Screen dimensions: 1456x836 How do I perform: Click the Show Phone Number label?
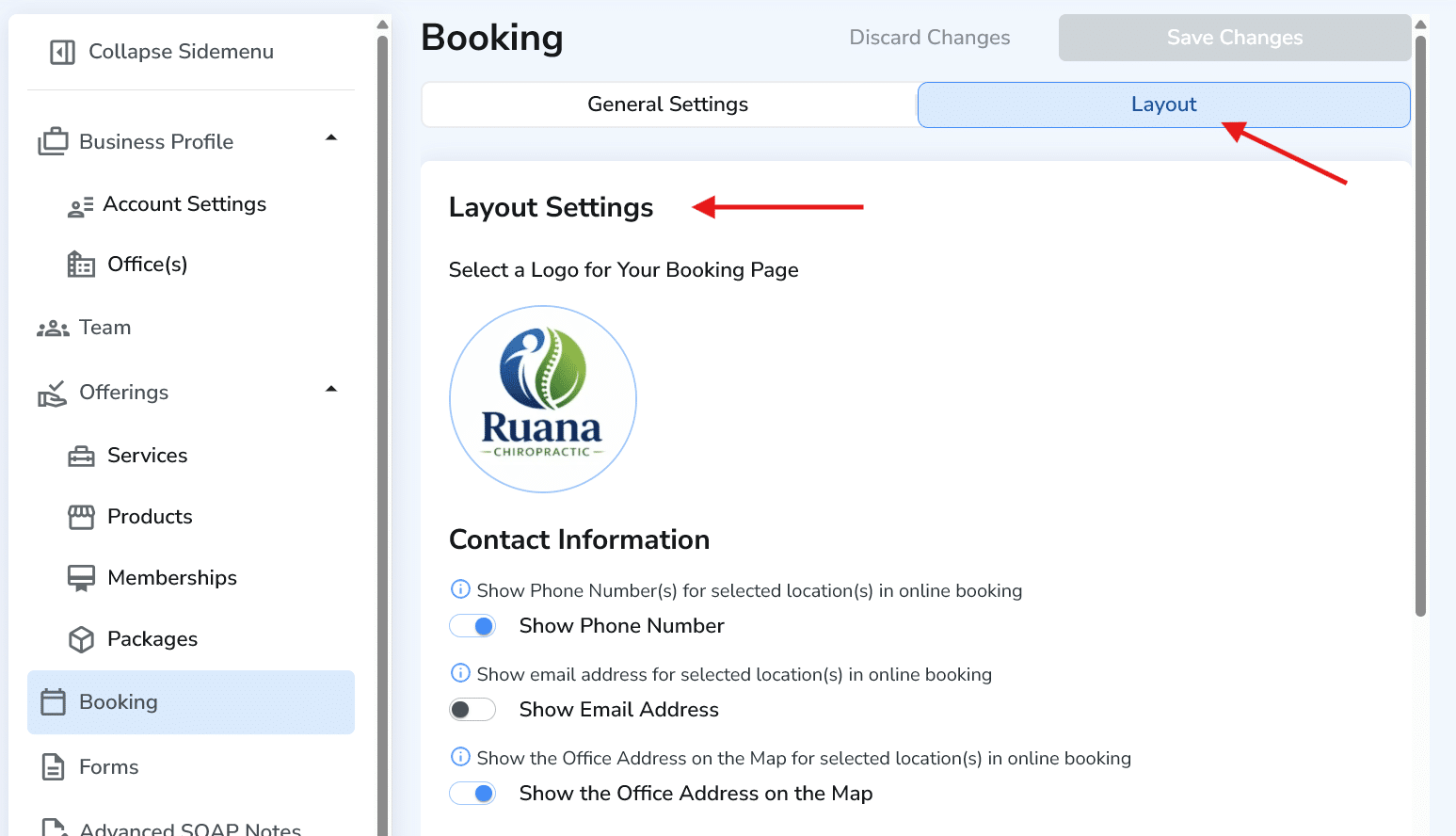[621, 626]
